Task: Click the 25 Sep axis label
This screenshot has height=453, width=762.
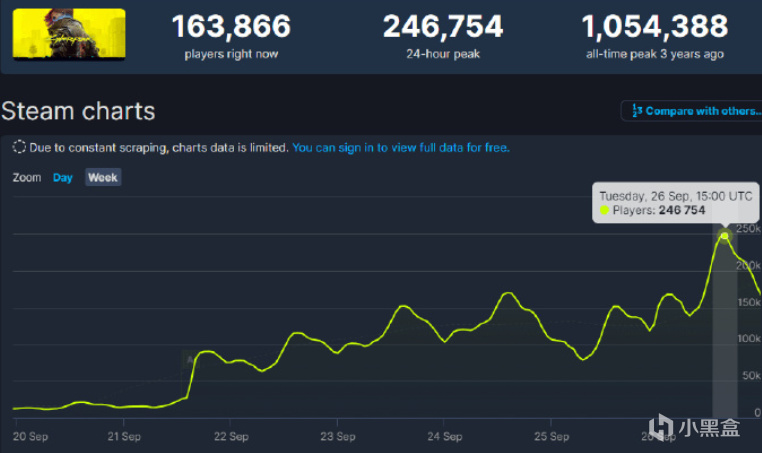Action: [552, 436]
